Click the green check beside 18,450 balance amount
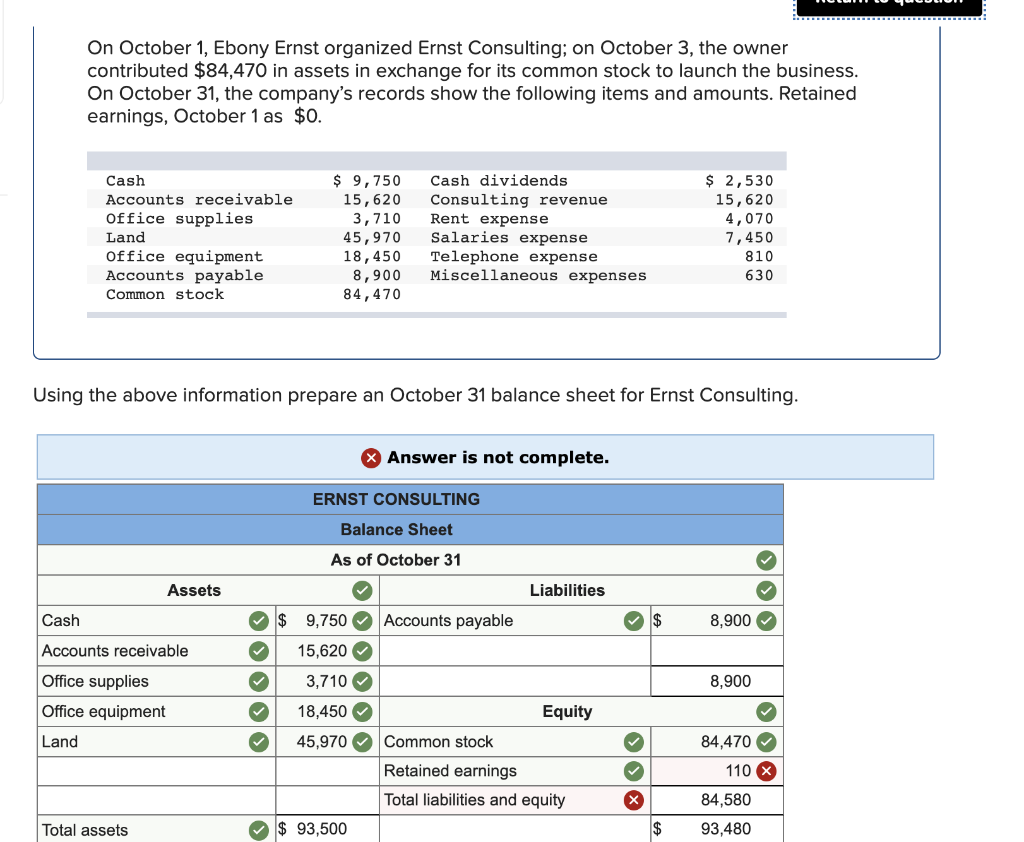The image size is (1024, 842). 362,711
